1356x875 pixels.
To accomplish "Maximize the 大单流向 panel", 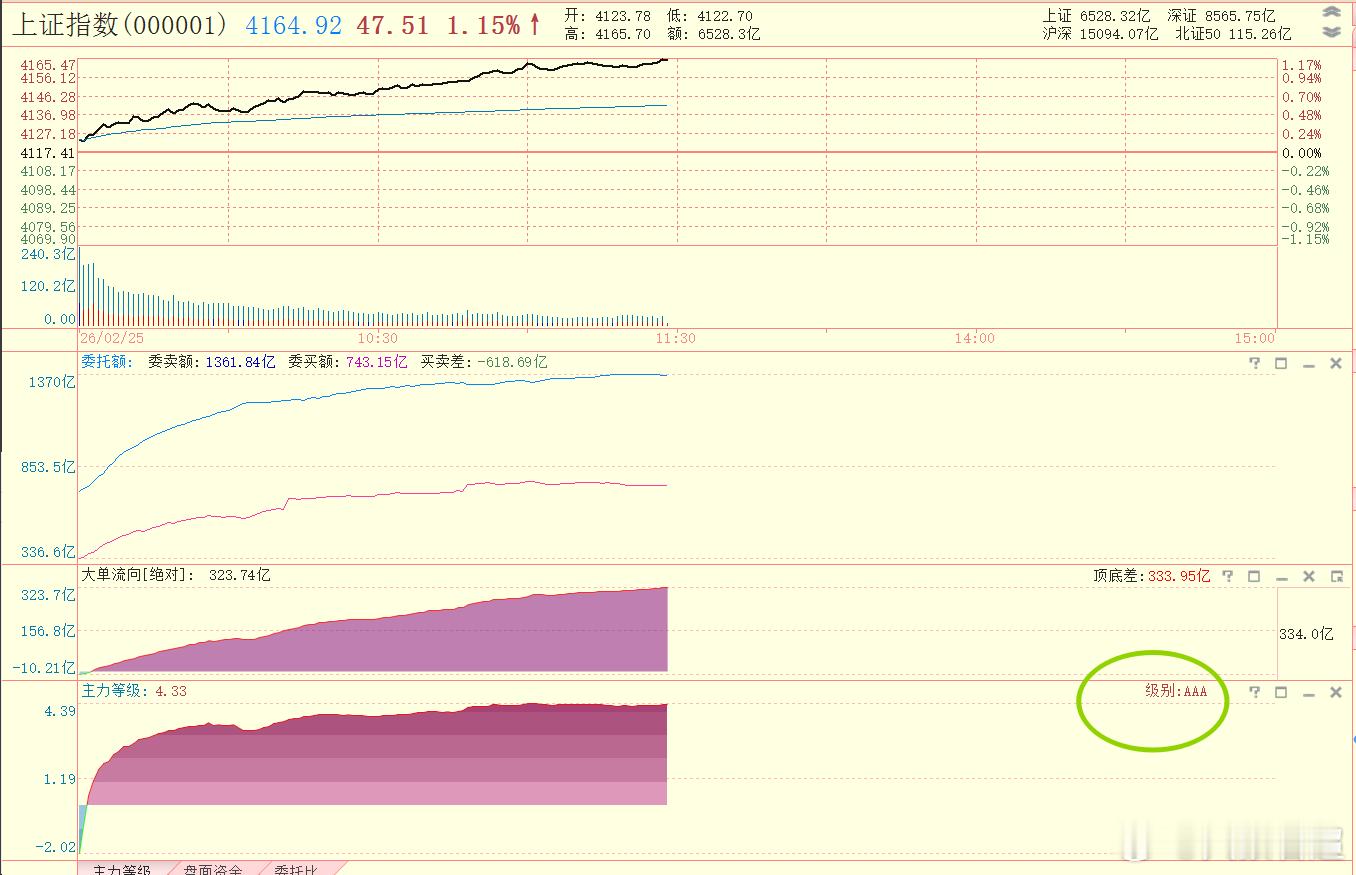I will click(1254, 576).
